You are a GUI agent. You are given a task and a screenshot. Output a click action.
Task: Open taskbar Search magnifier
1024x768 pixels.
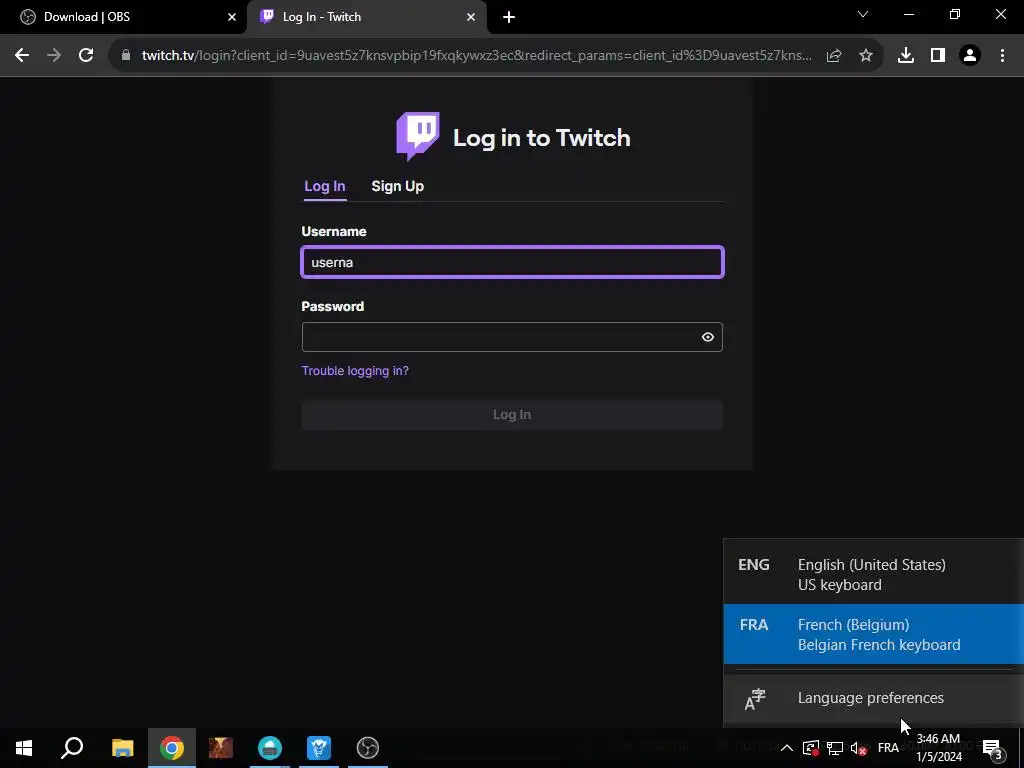(x=72, y=748)
